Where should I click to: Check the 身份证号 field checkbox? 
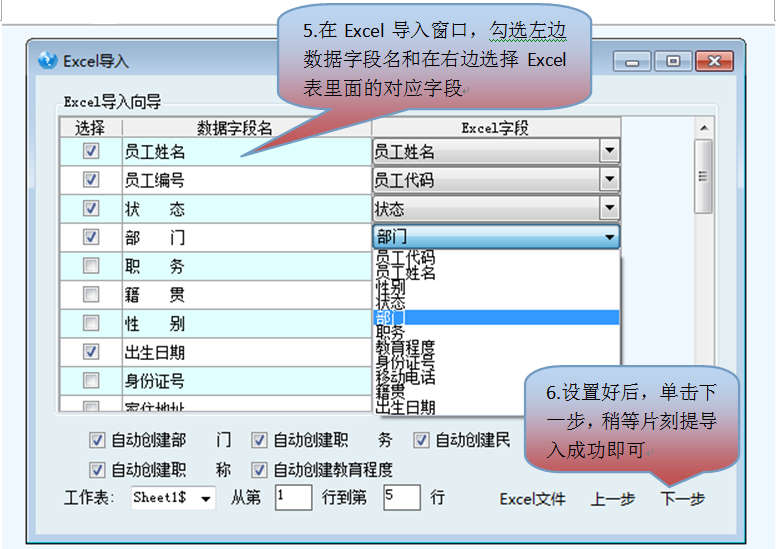[91, 380]
